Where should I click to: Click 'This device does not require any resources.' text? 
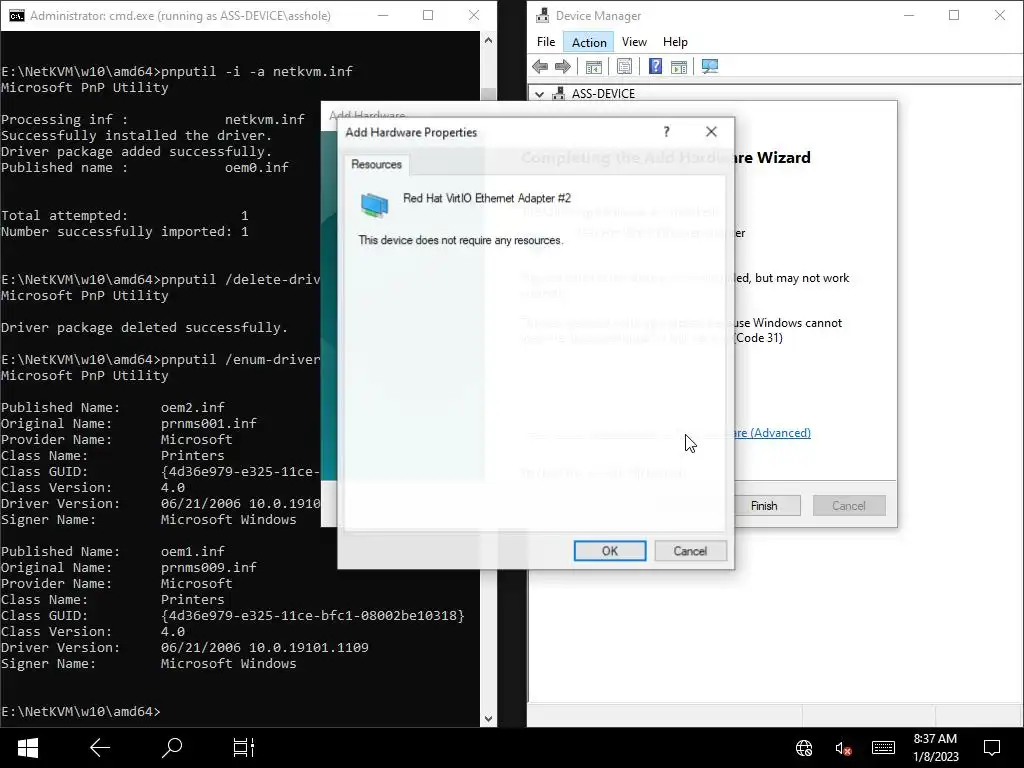coord(460,240)
